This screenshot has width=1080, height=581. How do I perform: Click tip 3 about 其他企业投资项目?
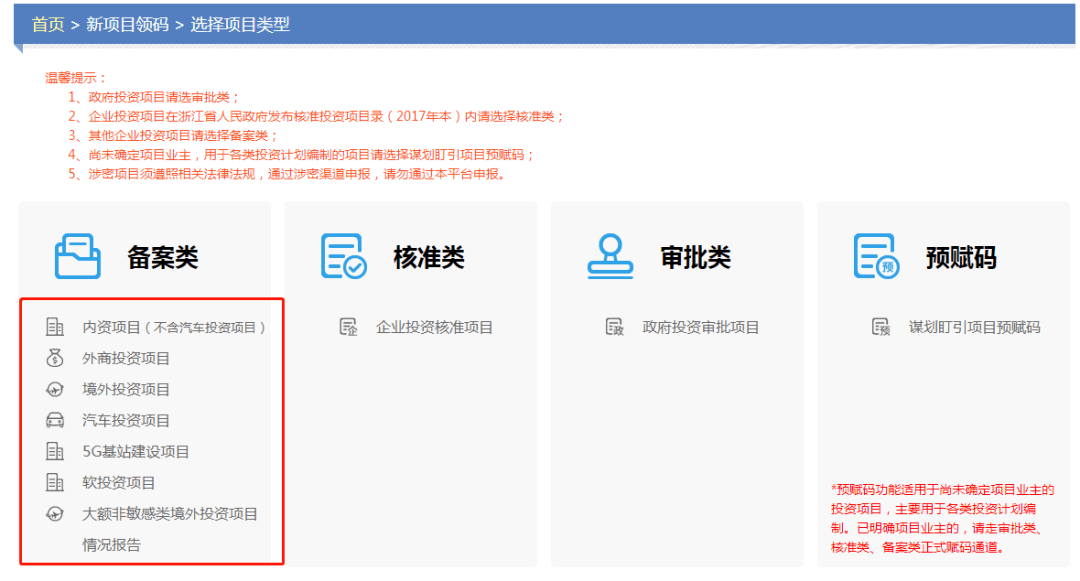pyautogui.click(x=173, y=136)
